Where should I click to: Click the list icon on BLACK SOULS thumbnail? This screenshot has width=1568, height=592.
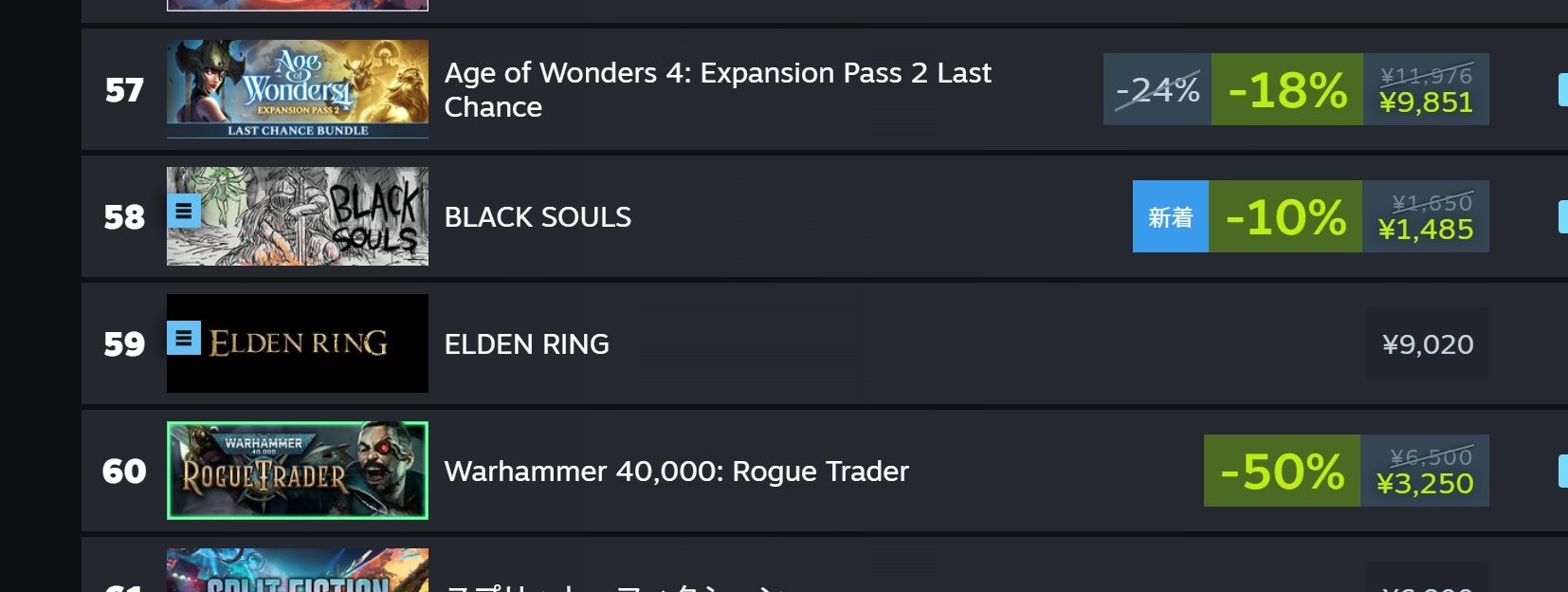[184, 211]
